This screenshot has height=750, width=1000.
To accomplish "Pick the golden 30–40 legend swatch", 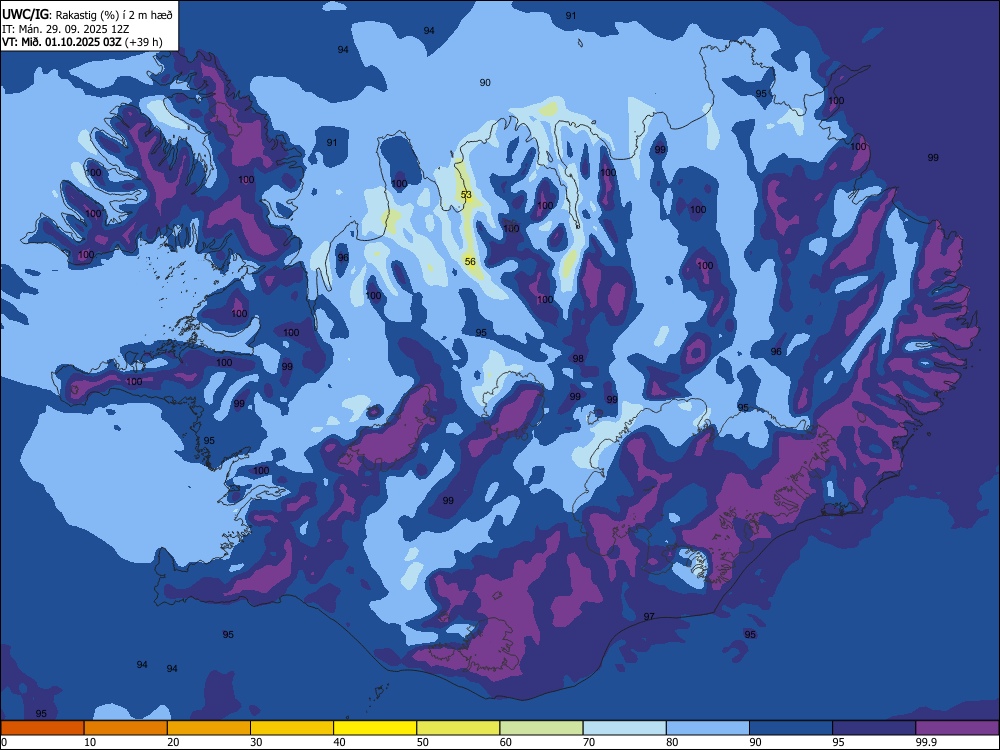I will click(x=292, y=728).
